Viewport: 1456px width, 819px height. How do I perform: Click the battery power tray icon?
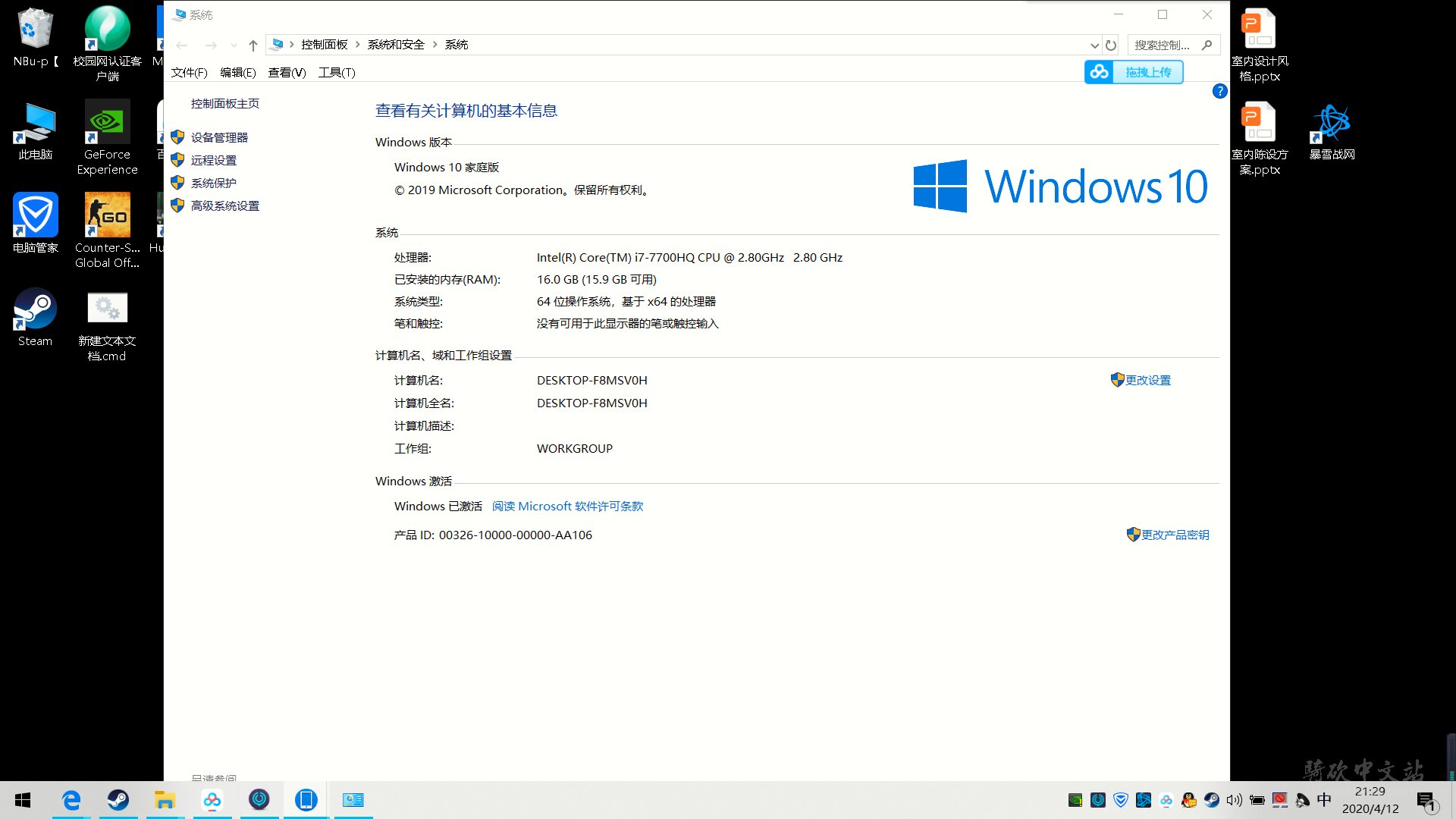(x=1257, y=800)
